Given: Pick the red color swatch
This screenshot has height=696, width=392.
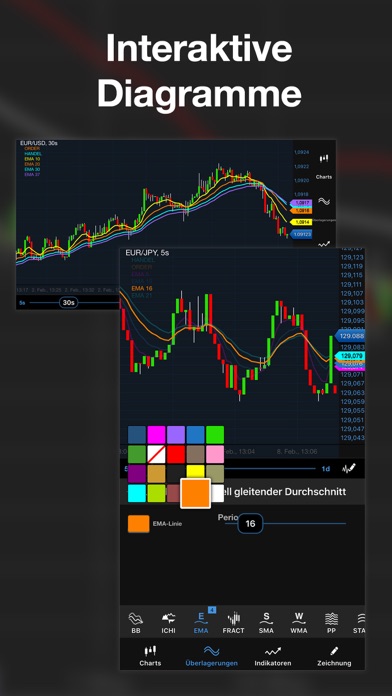Looking at the screenshot, I should coord(176,454).
